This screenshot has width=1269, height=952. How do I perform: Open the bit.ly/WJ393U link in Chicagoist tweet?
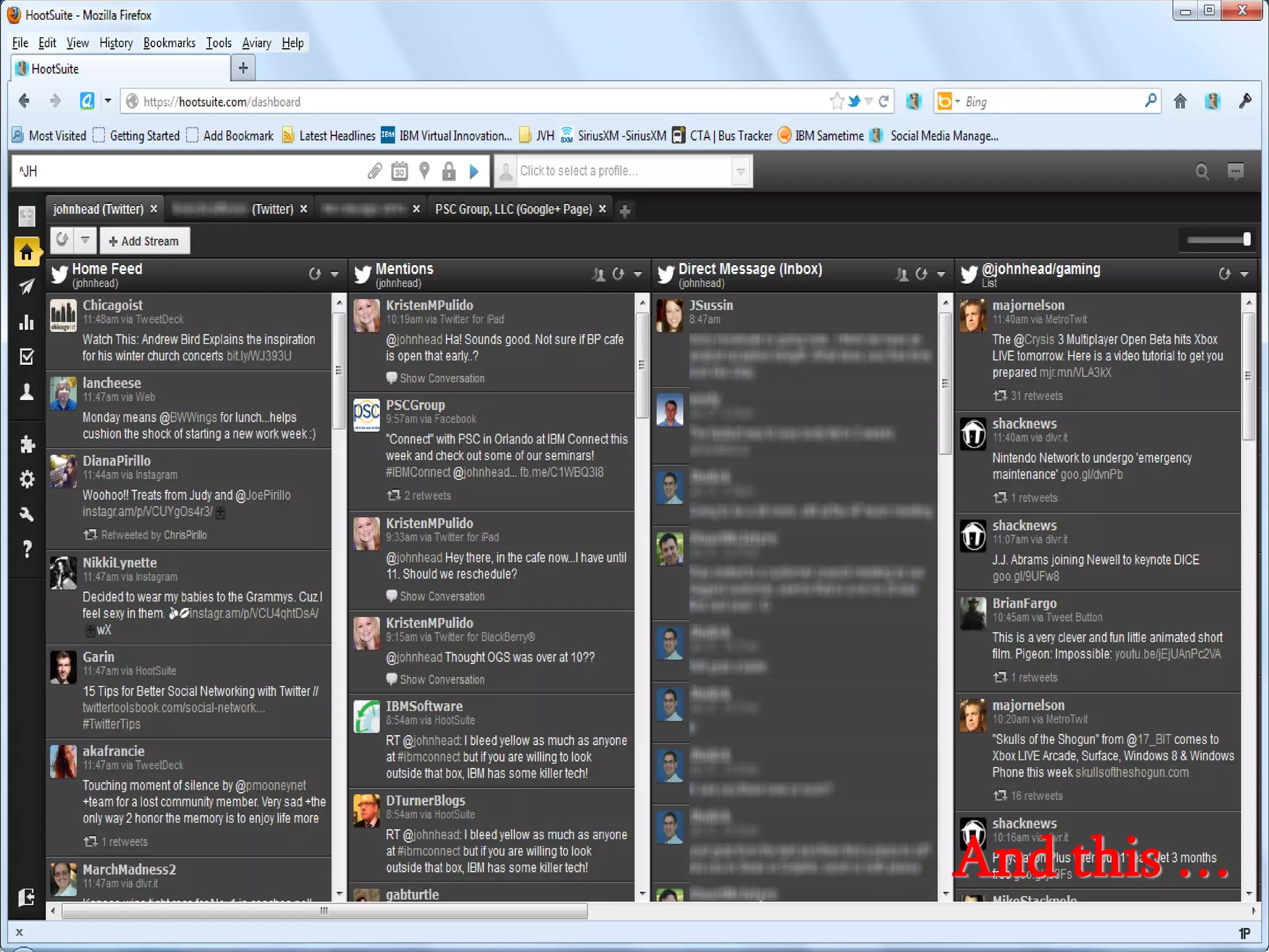click(x=259, y=356)
